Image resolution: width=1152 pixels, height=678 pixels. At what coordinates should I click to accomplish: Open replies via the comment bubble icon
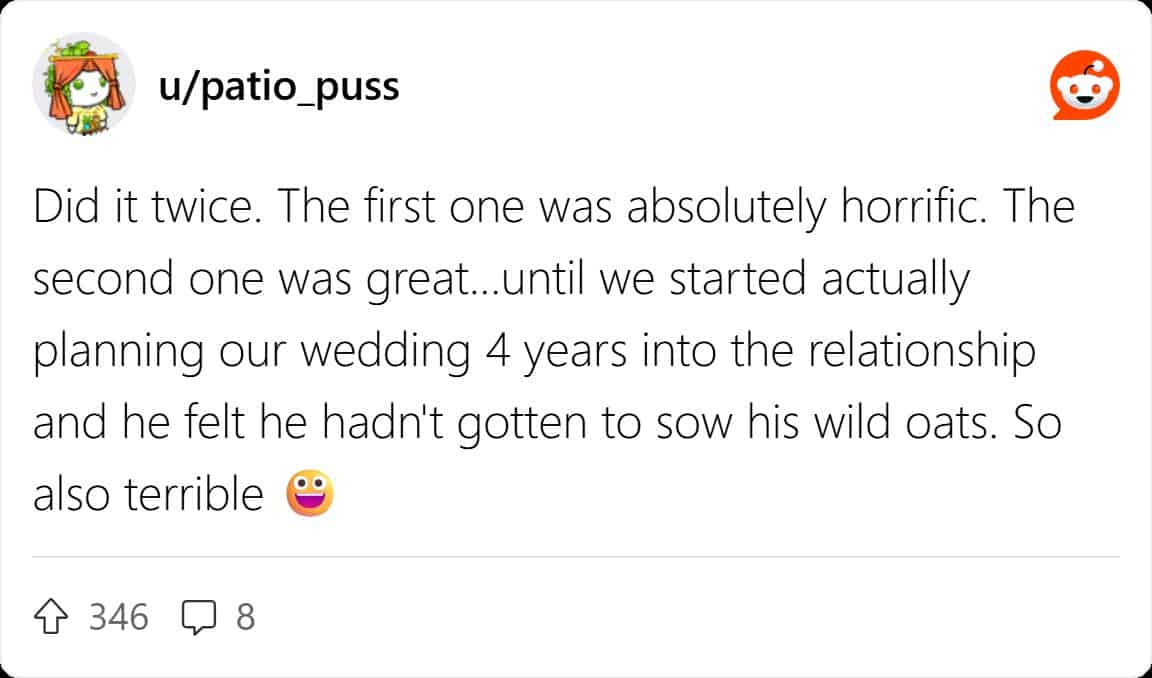tap(199, 617)
